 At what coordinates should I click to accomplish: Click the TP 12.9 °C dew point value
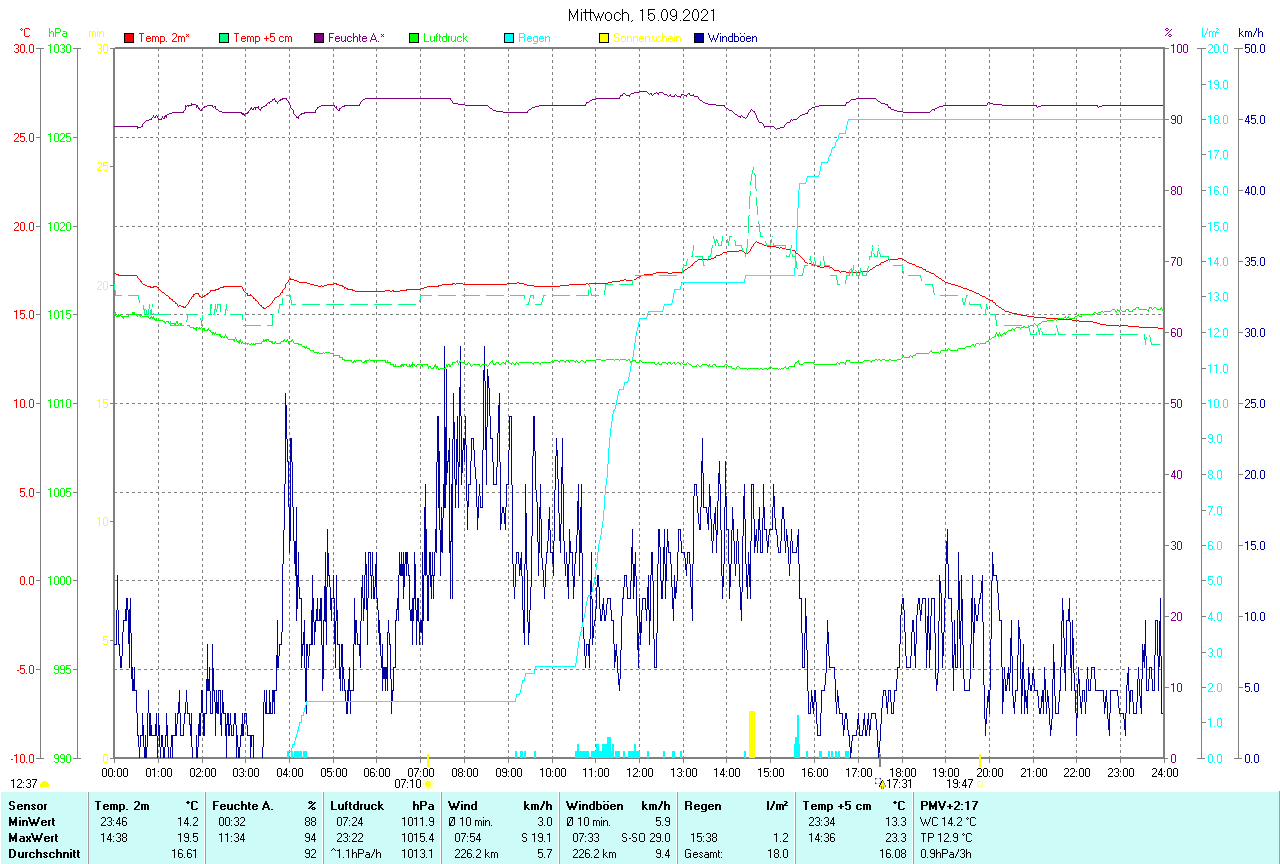[947, 837]
